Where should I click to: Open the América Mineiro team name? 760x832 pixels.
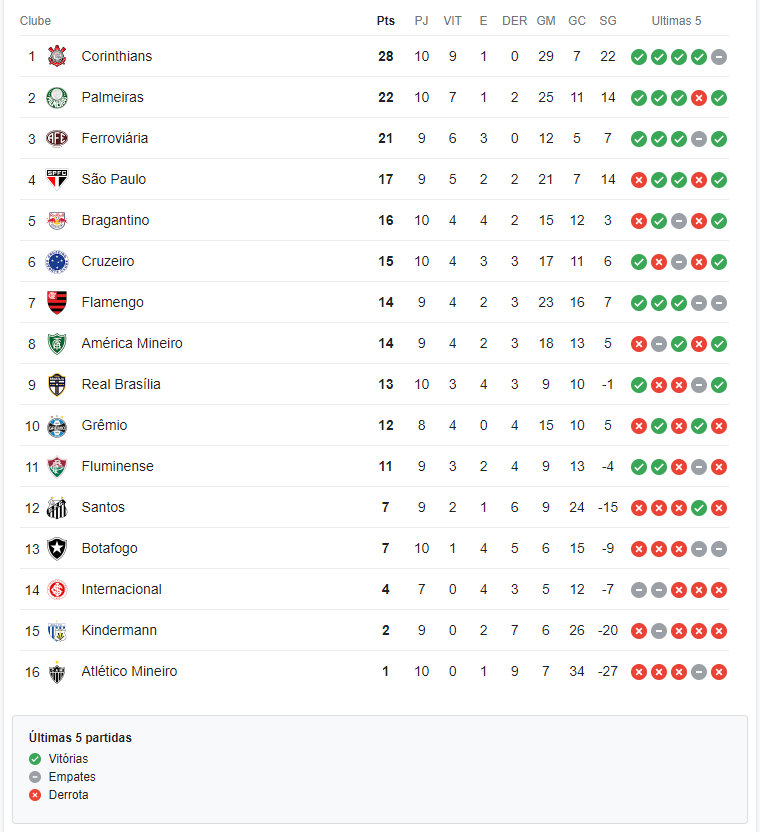(x=132, y=343)
